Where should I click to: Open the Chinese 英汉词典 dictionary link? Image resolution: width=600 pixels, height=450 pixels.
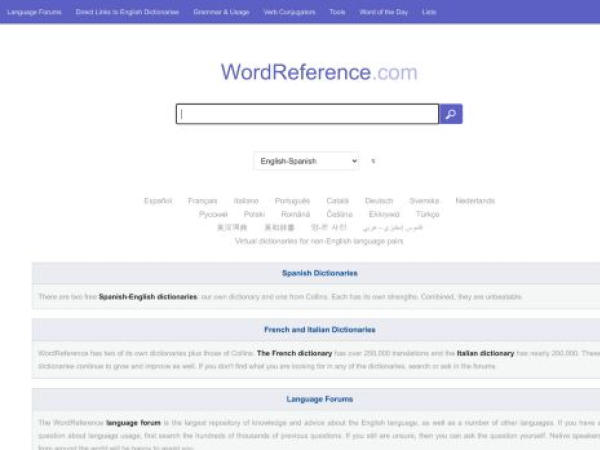pos(232,228)
